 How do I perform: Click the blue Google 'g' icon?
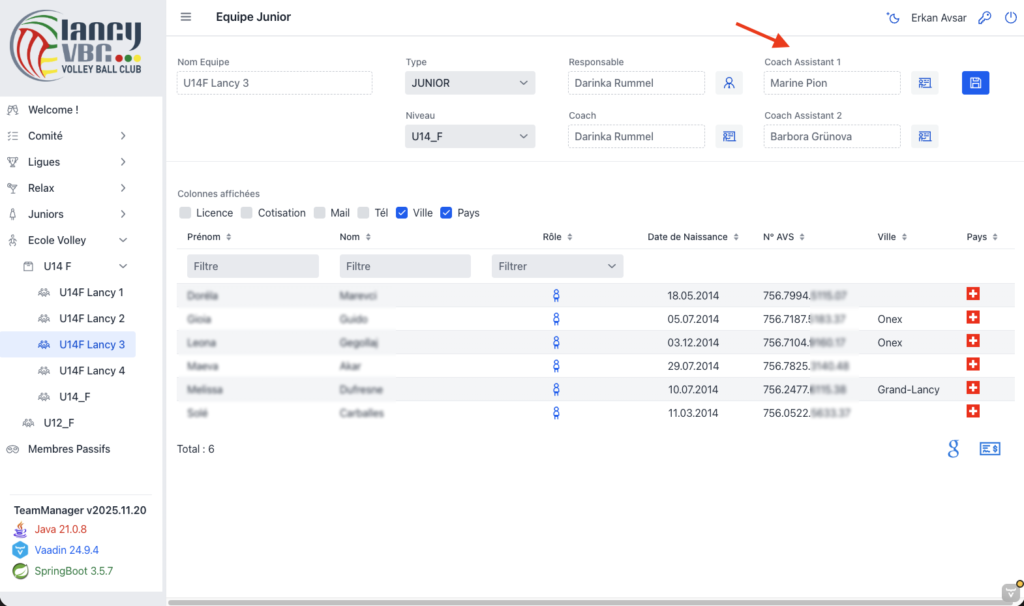point(953,449)
